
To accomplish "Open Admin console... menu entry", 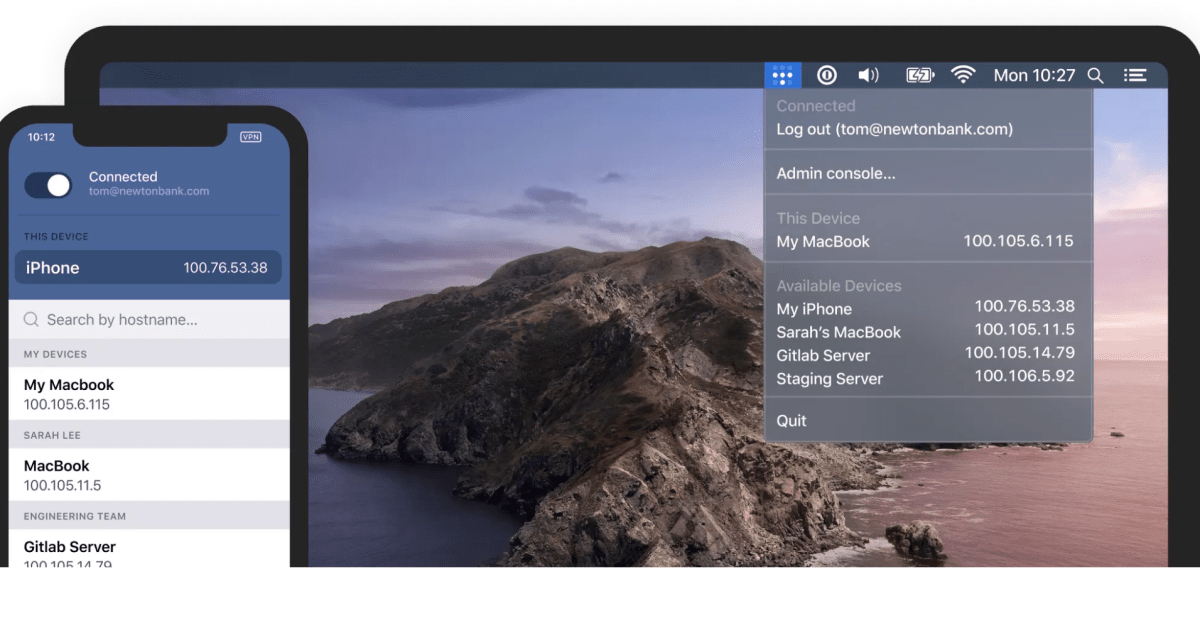I will [836, 173].
